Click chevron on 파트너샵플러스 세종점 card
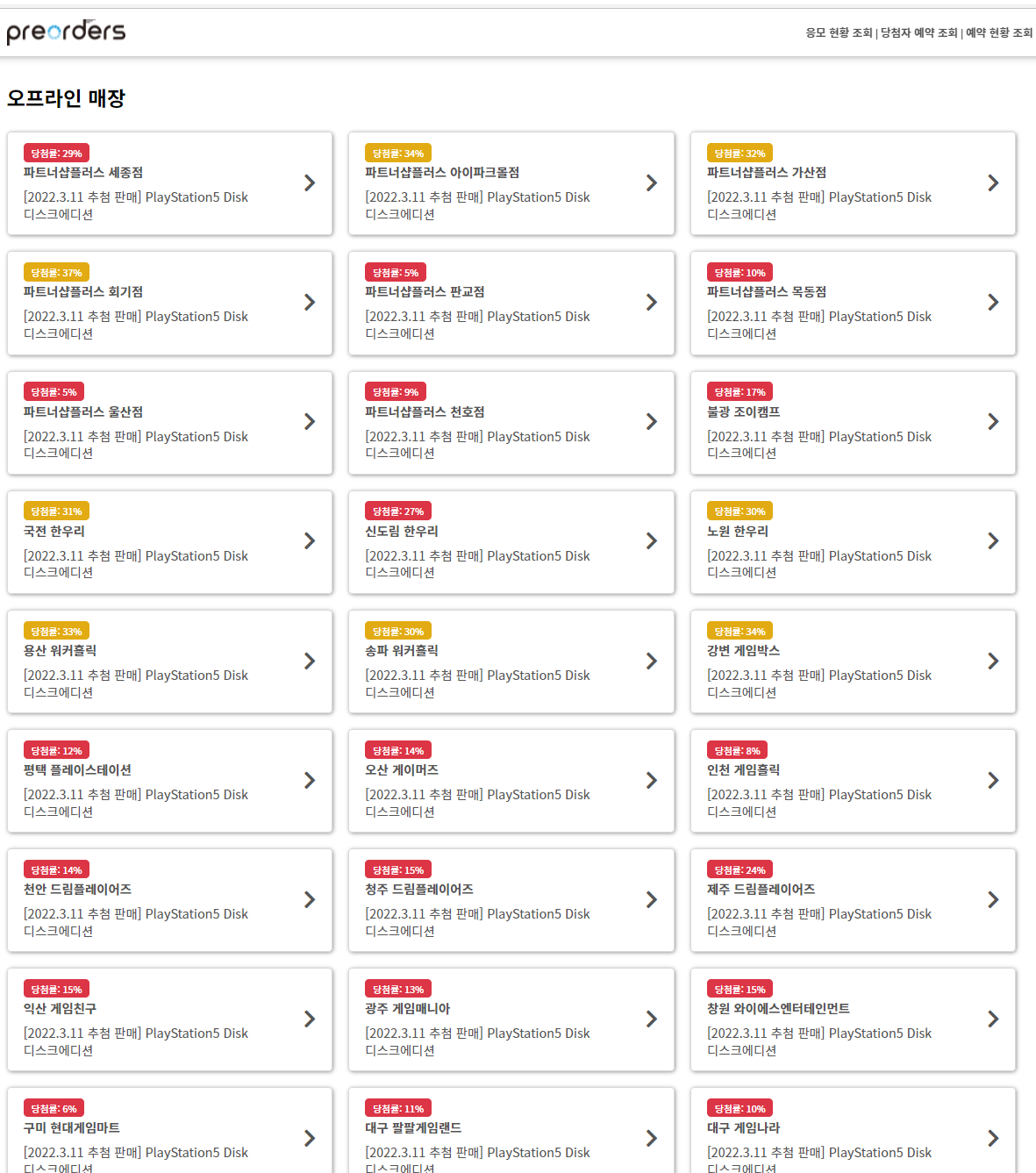1036x1173 pixels. (x=310, y=182)
